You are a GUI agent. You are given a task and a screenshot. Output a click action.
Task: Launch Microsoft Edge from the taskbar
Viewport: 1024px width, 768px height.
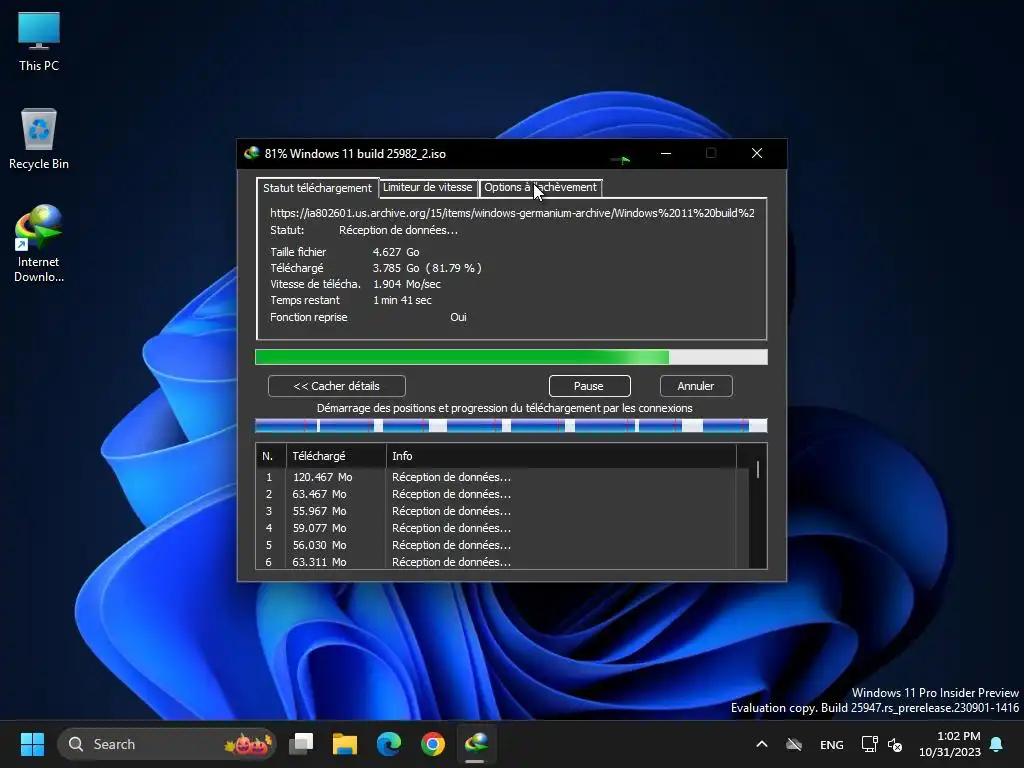pyautogui.click(x=389, y=744)
